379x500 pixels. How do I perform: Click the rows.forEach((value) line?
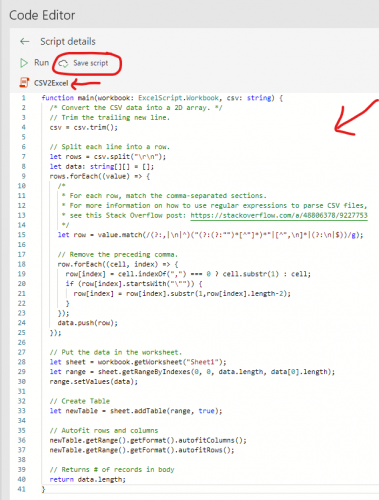point(100,176)
